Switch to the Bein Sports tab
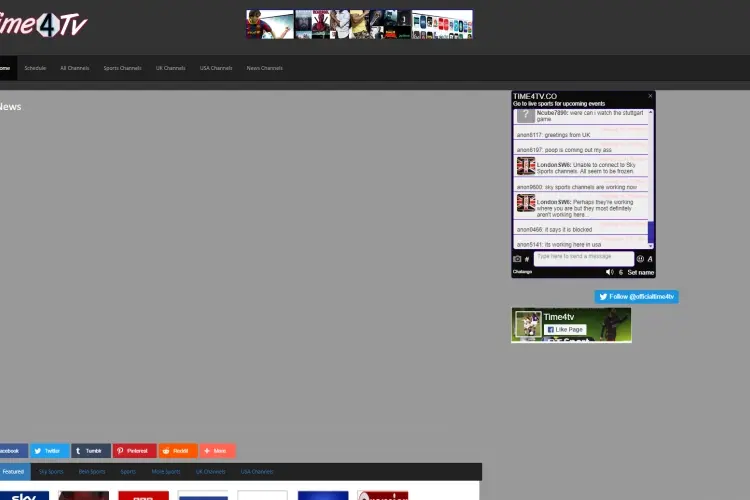The height and width of the screenshot is (500, 750). pos(92,472)
